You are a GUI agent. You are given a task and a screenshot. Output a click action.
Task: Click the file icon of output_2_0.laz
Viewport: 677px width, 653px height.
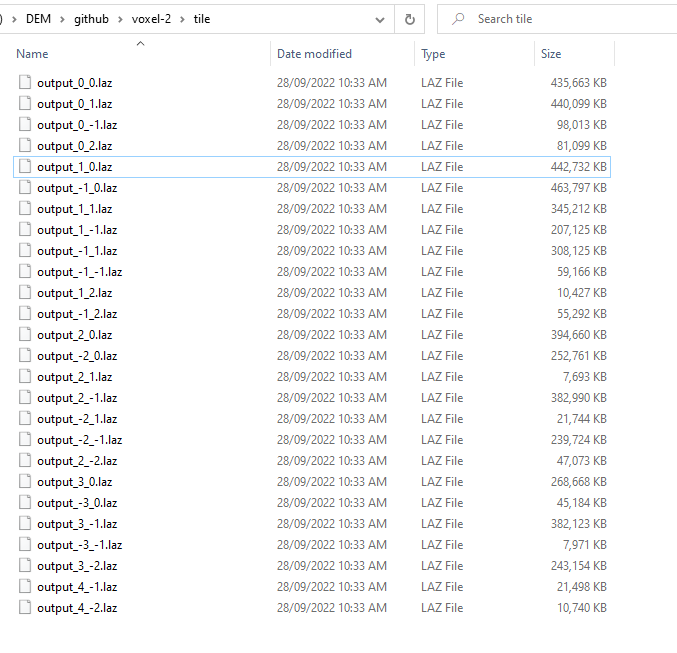[x=25, y=334]
